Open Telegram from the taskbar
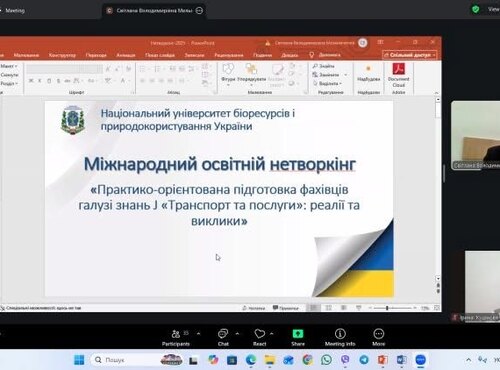500x370 pixels. coord(364,360)
